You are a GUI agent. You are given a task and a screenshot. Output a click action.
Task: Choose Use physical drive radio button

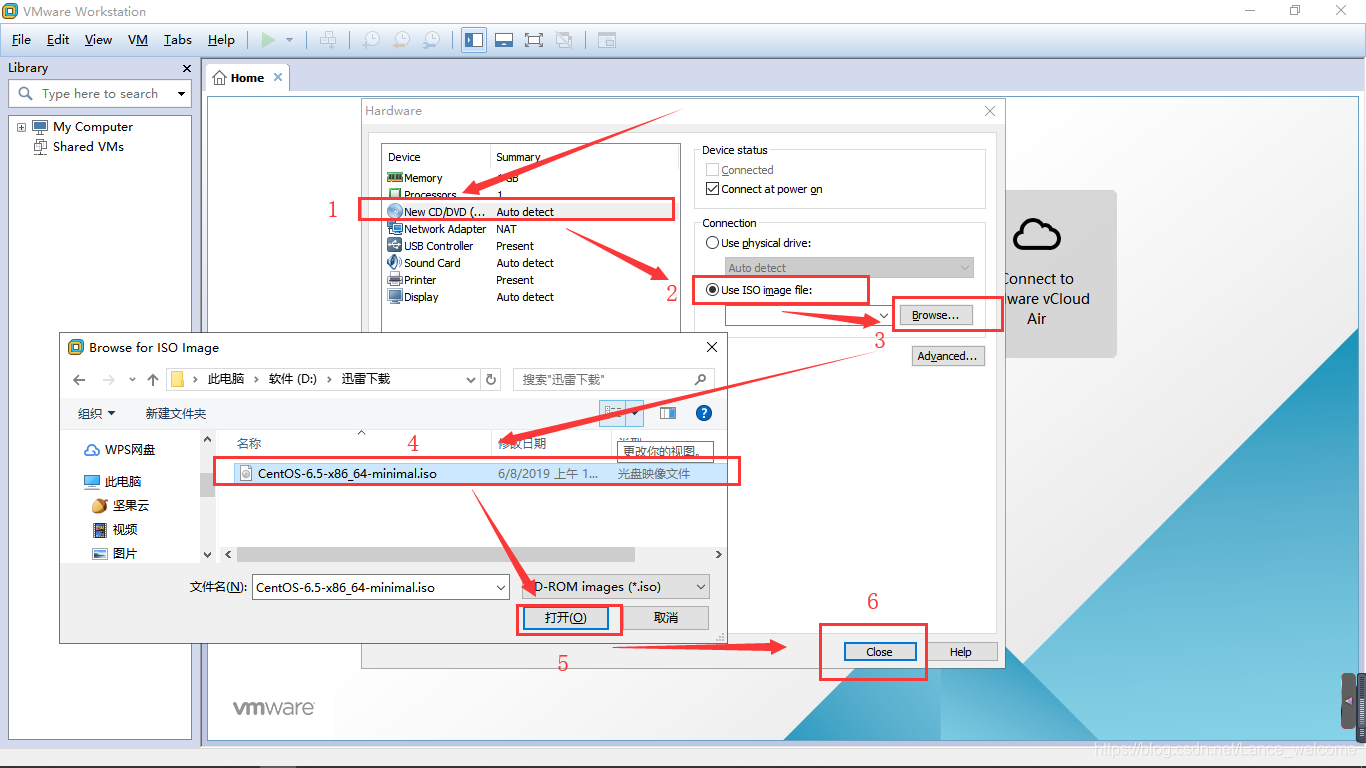point(712,243)
